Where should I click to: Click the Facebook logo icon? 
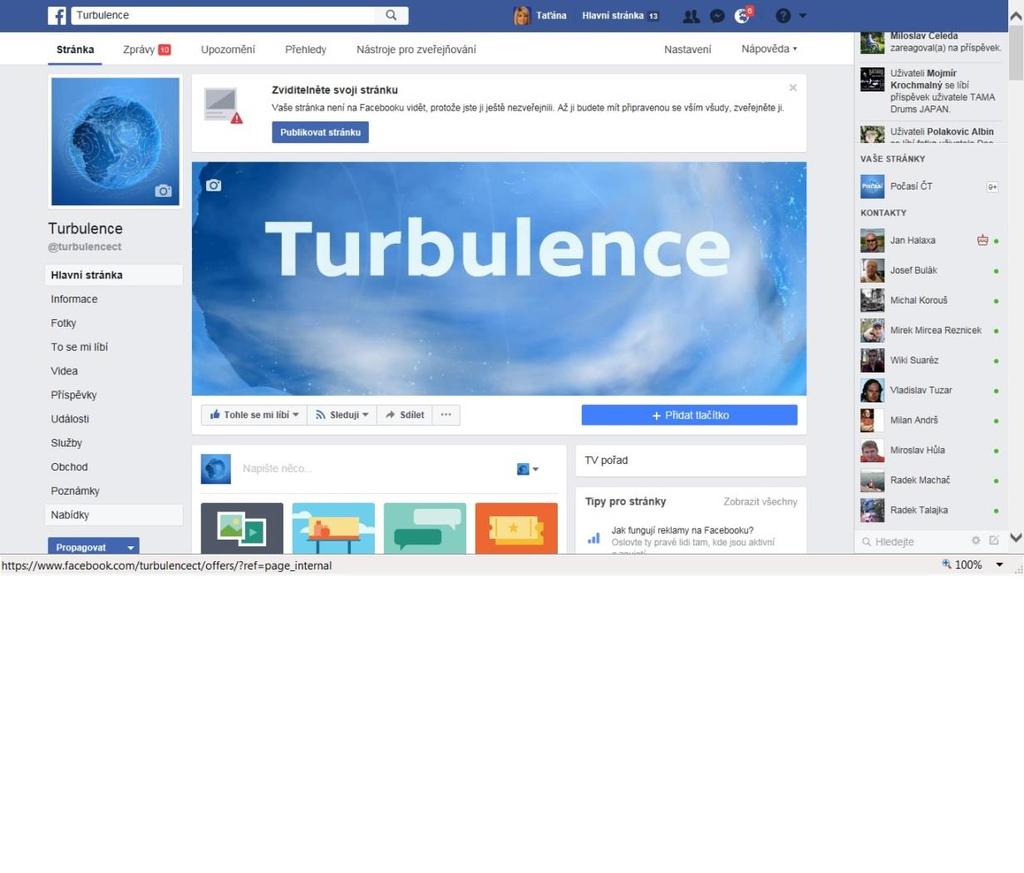coord(57,16)
